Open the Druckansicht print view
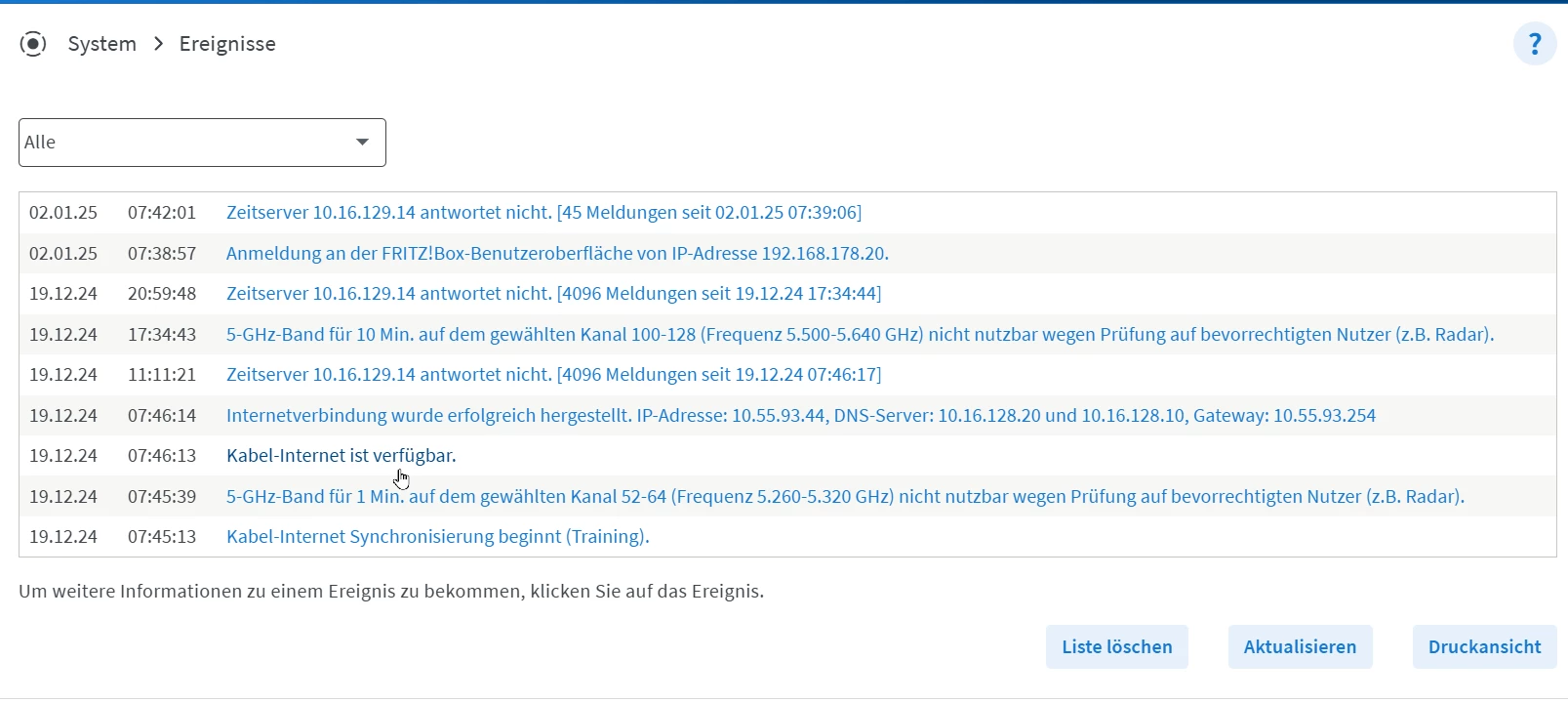Screen dimensions: 1568x702 [x=1484, y=646]
